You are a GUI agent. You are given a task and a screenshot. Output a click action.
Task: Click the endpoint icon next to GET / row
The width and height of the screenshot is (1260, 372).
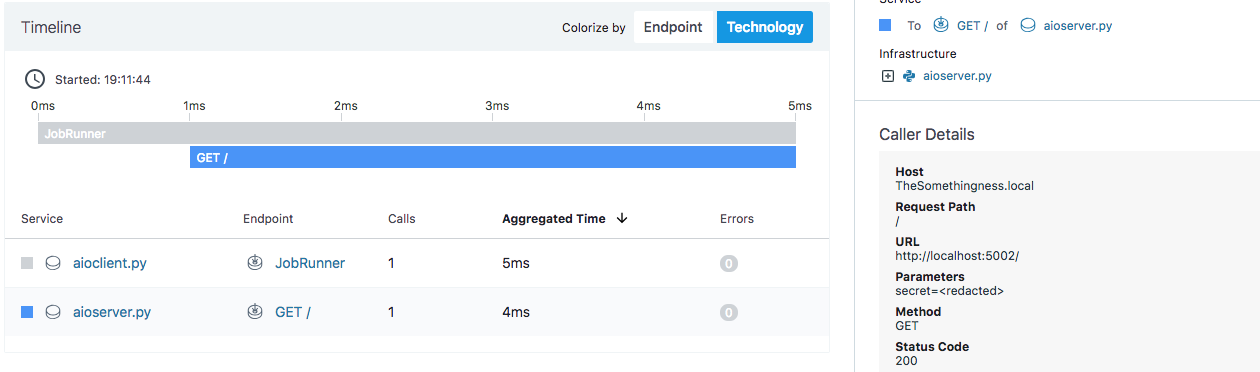255,312
